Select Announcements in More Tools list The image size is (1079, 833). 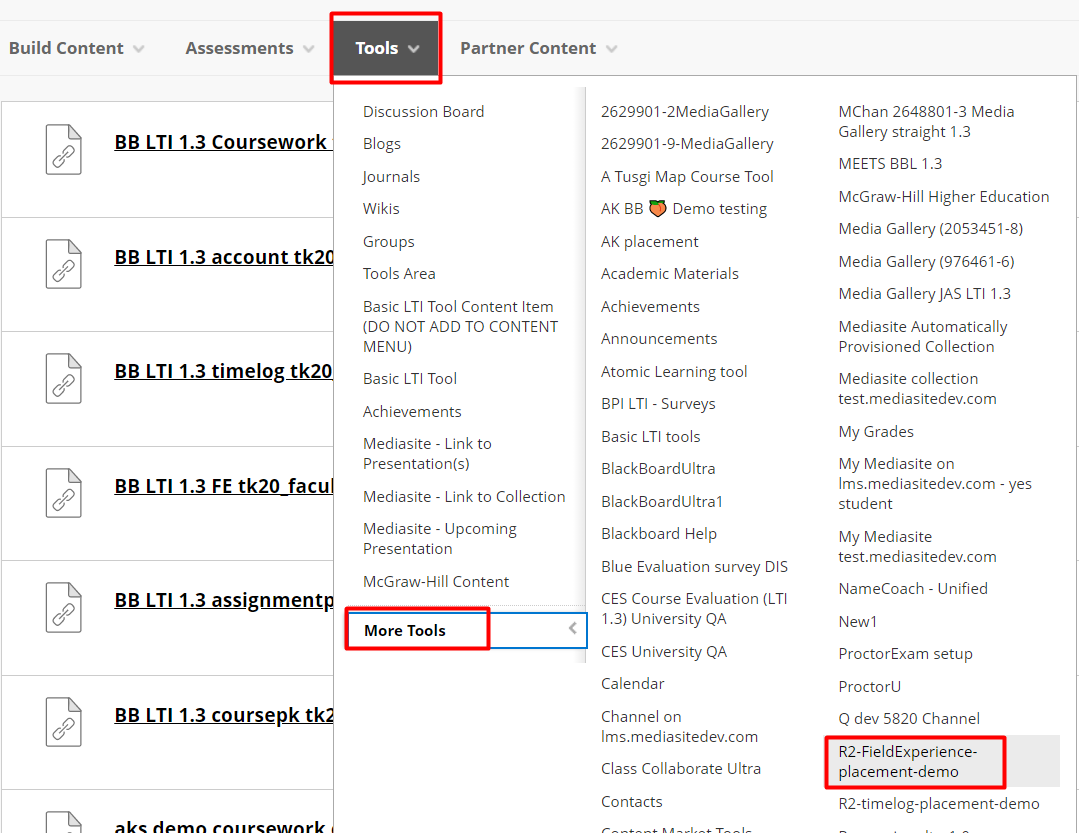coord(659,339)
